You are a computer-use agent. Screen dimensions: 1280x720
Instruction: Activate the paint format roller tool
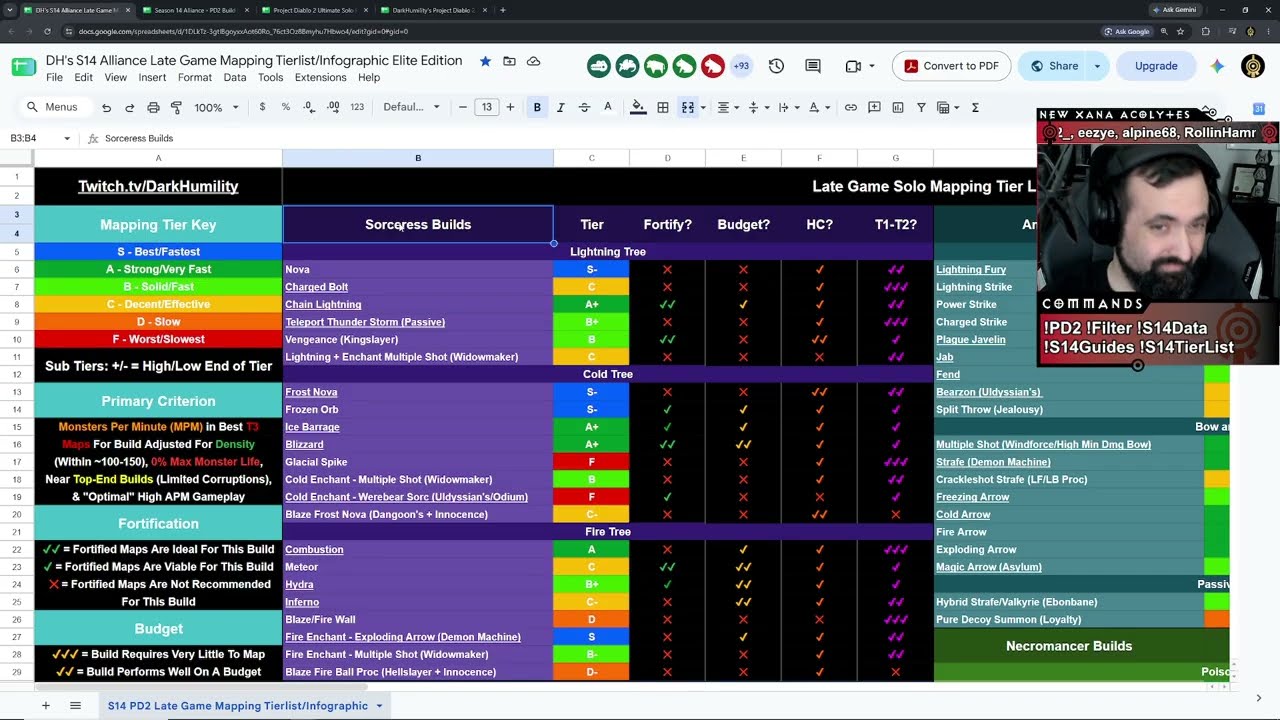click(176, 107)
